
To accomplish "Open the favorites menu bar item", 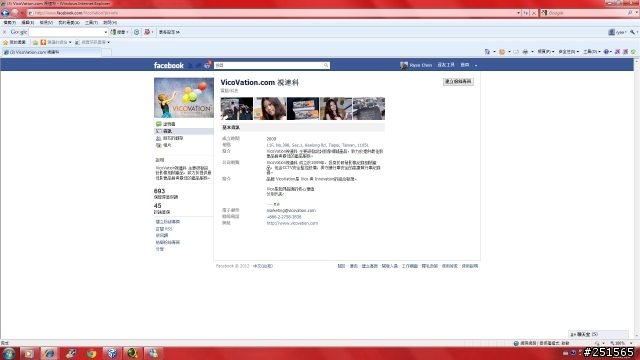I will (69, 22).
